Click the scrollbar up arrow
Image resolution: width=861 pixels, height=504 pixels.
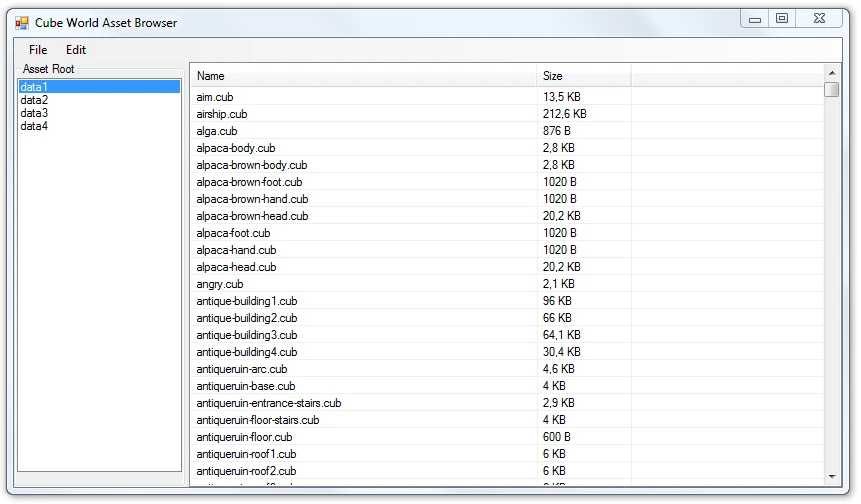[x=832, y=72]
